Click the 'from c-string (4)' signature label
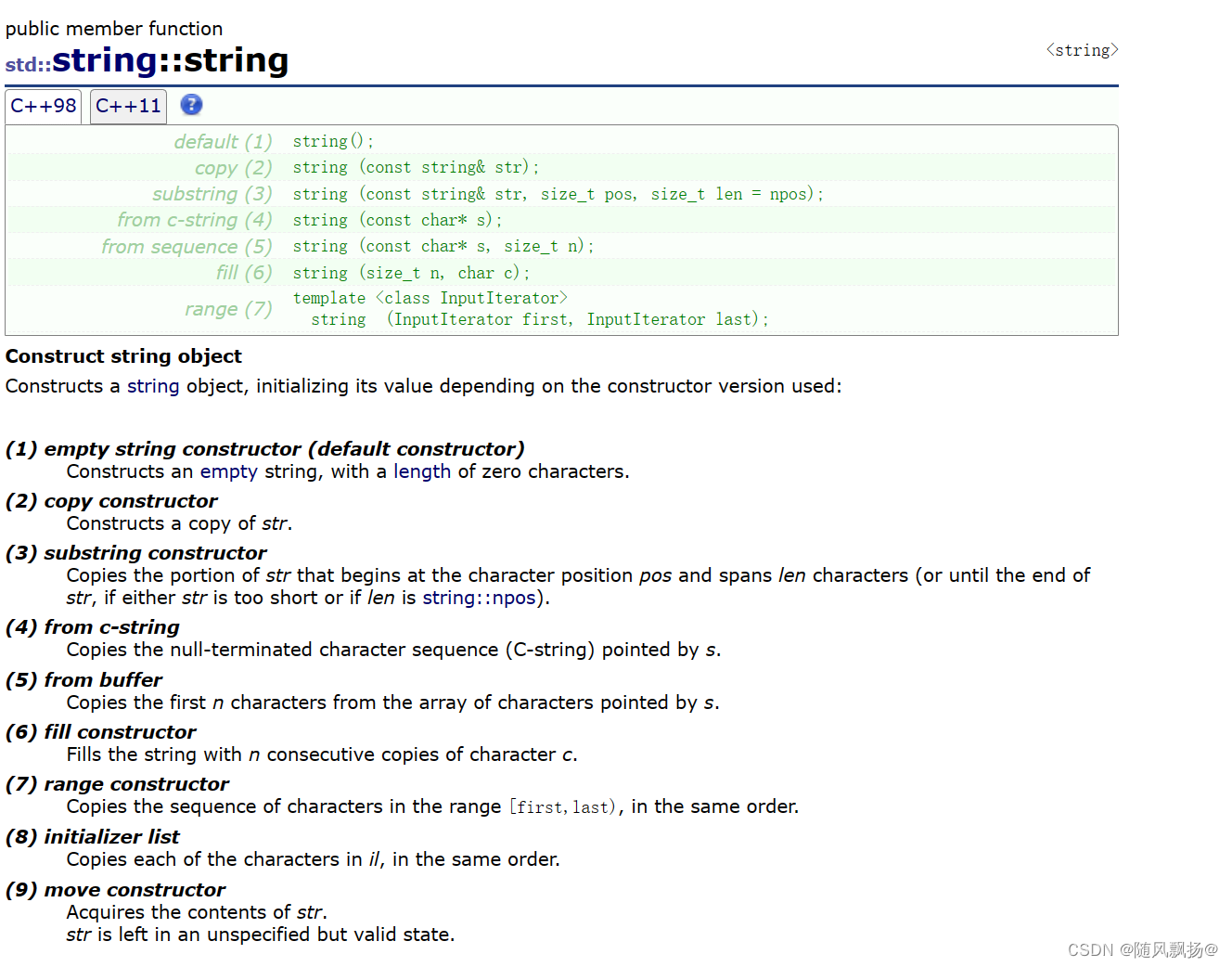This screenshot has width=1232, height=967. click(x=195, y=220)
